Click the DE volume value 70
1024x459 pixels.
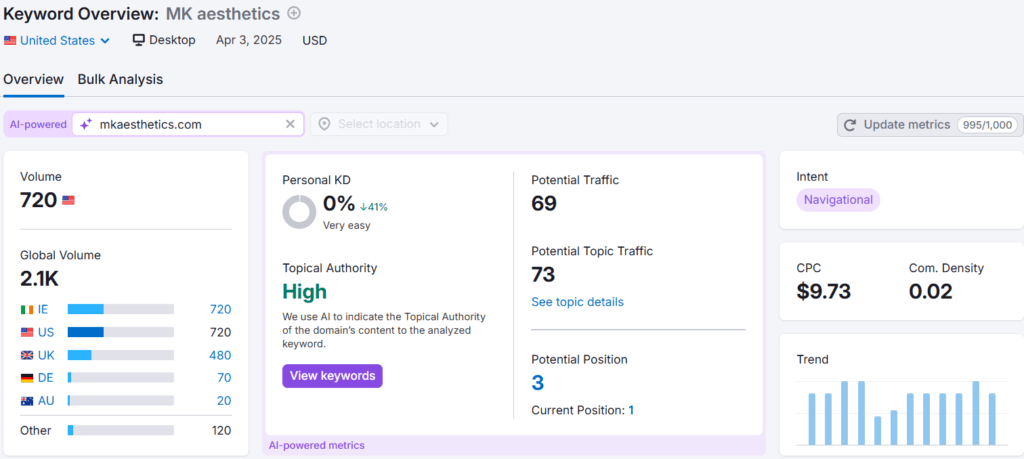[224, 378]
